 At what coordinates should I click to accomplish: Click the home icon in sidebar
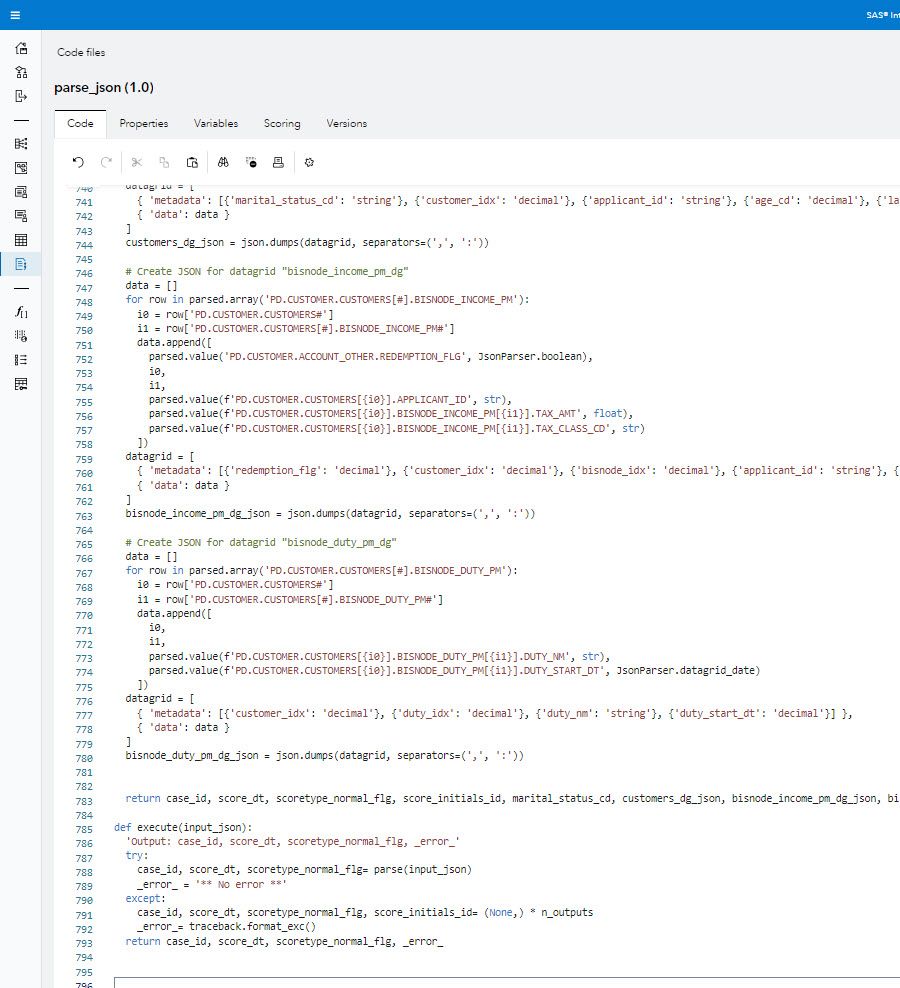coord(21,49)
